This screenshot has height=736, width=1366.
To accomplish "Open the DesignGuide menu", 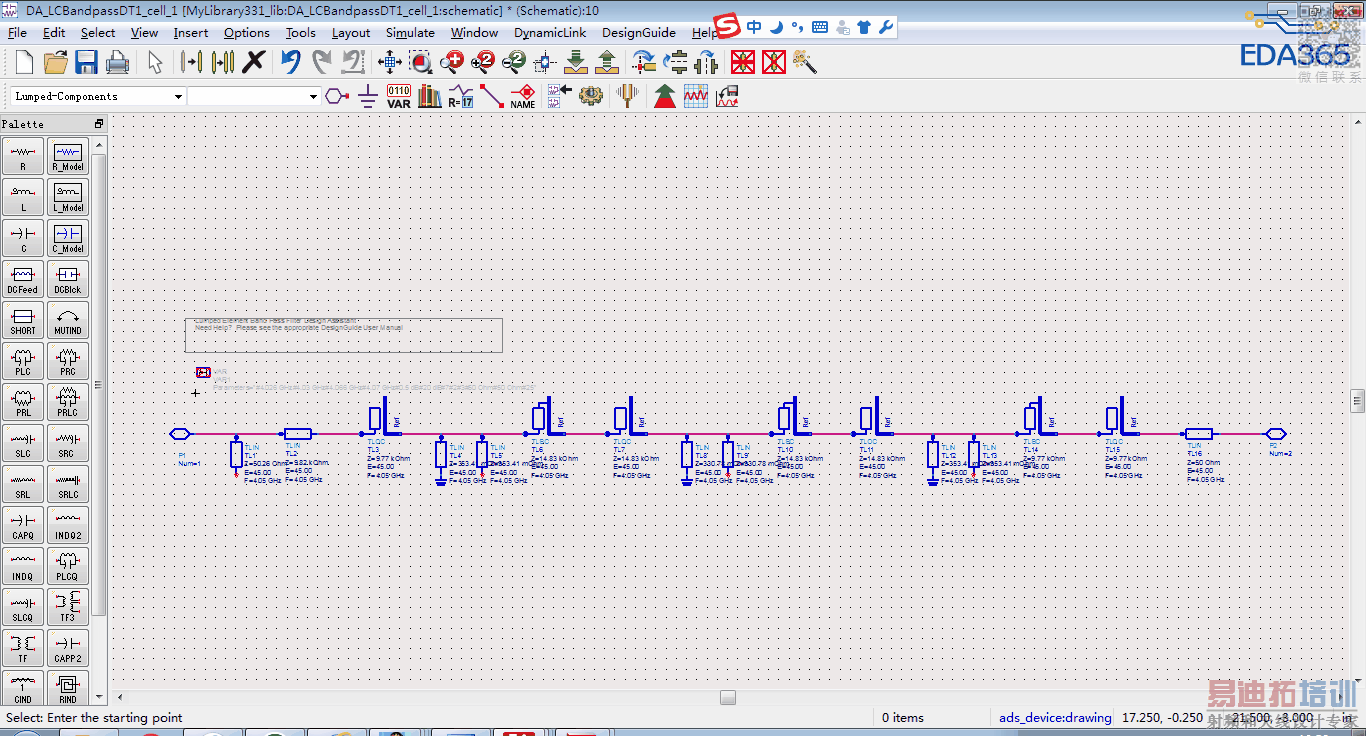I will coord(639,32).
